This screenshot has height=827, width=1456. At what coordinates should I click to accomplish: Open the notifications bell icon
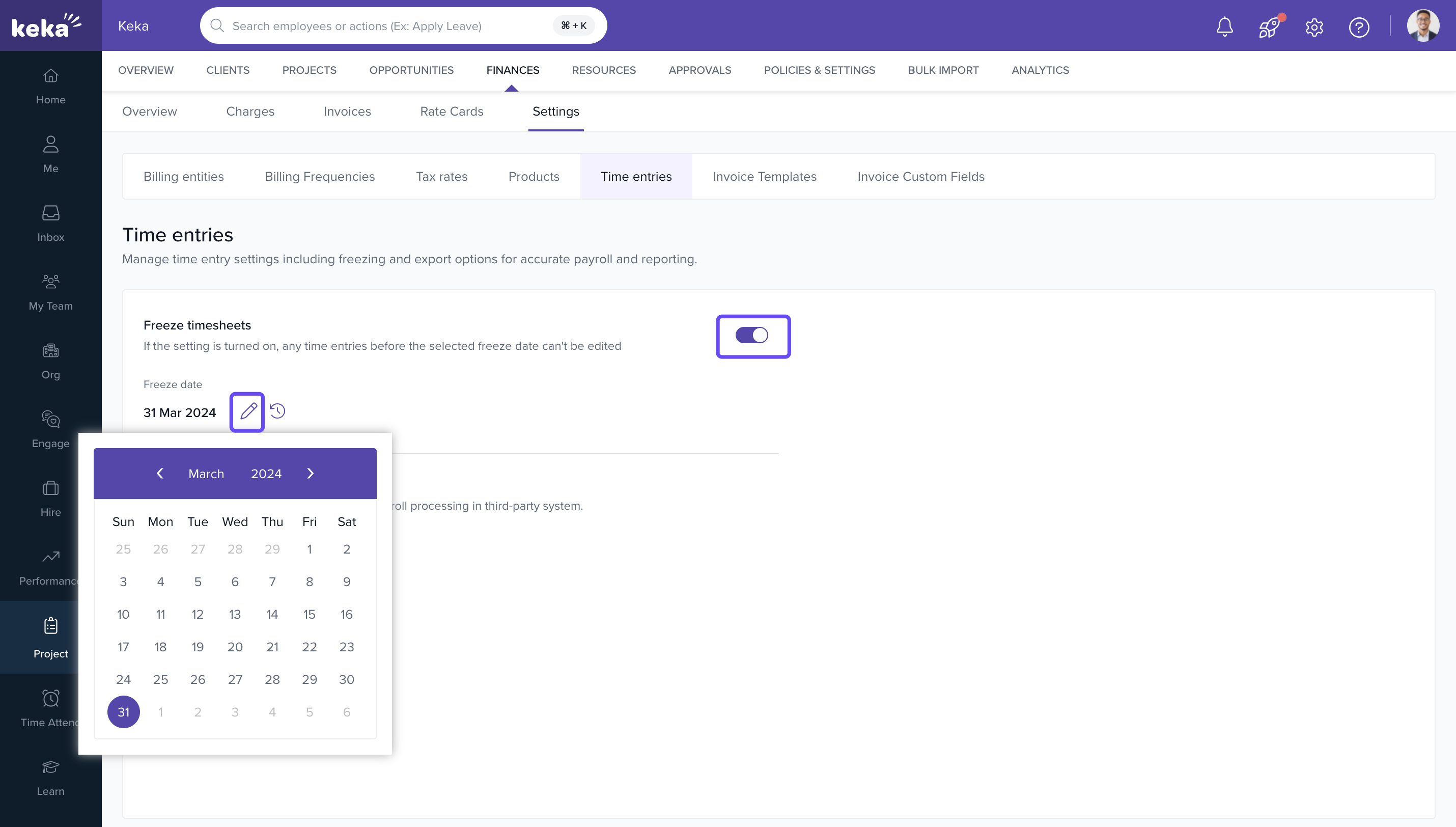(1224, 26)
